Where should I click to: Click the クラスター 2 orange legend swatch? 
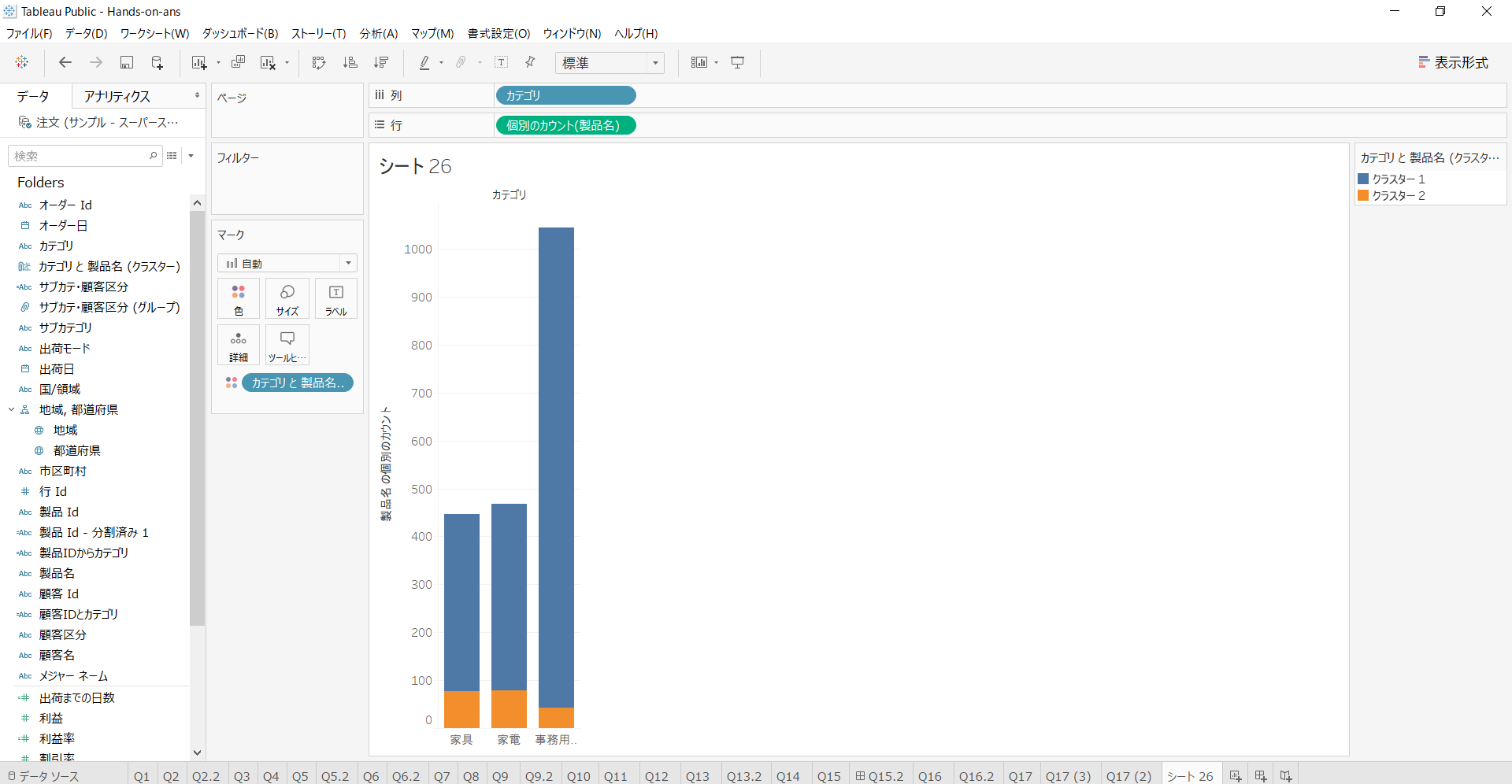point(1363,195)
